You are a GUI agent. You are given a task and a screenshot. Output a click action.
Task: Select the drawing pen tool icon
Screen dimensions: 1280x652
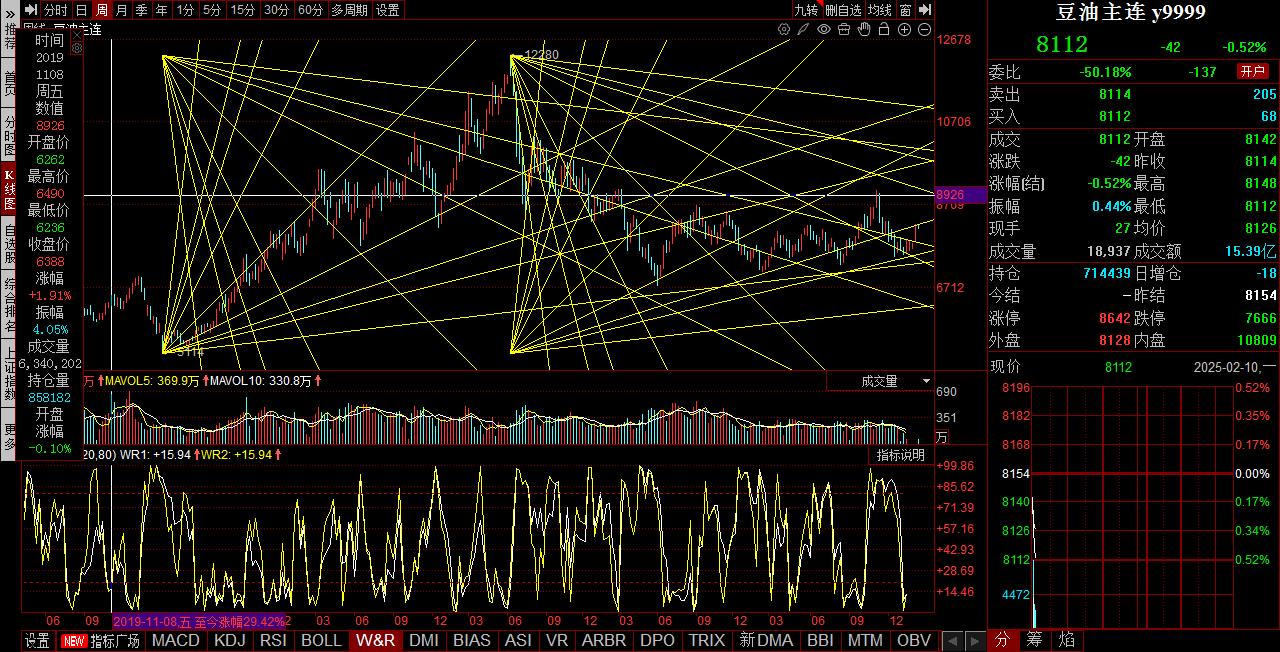tap(803, 30)
